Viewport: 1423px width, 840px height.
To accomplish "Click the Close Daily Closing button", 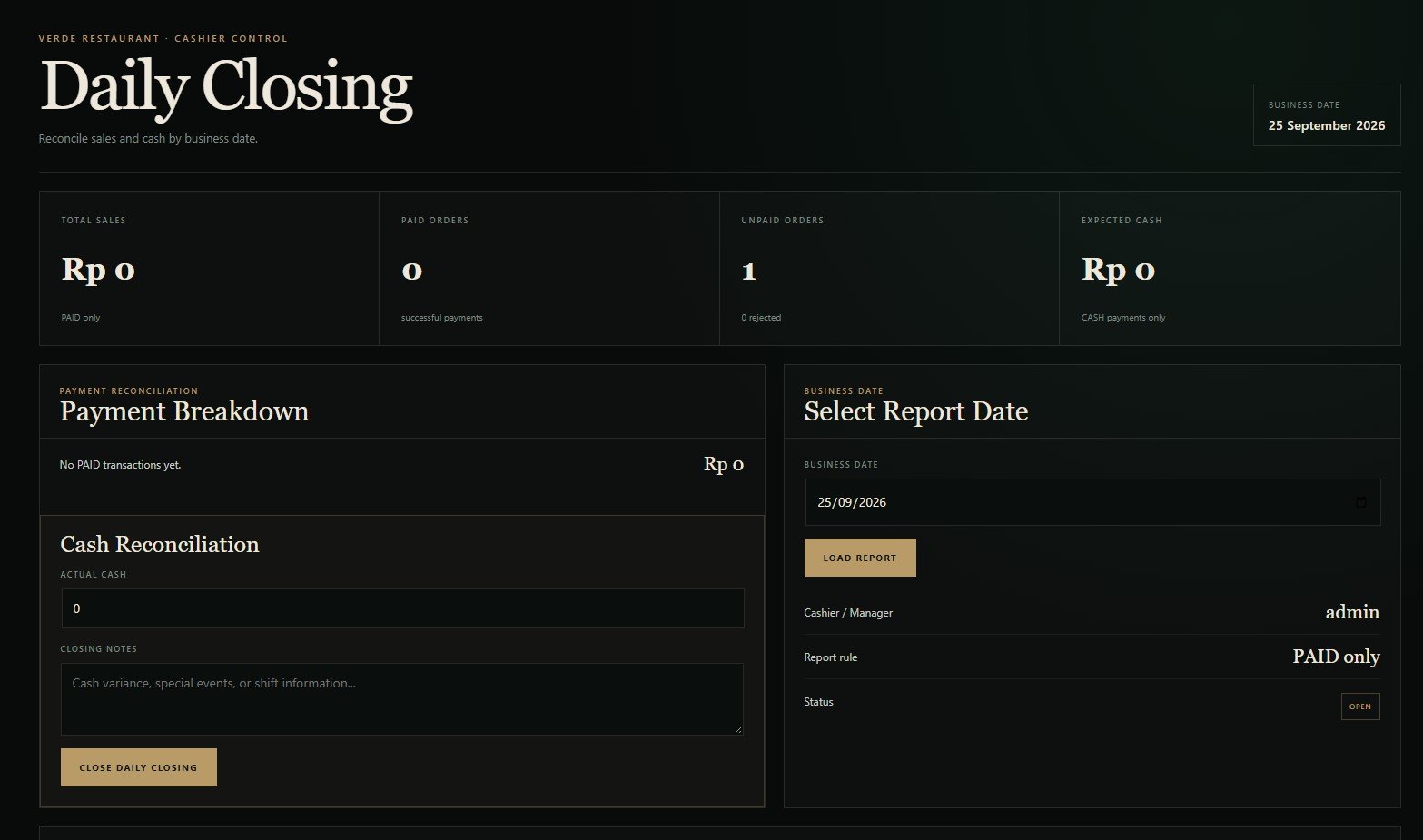I will (x=138, y=767).
